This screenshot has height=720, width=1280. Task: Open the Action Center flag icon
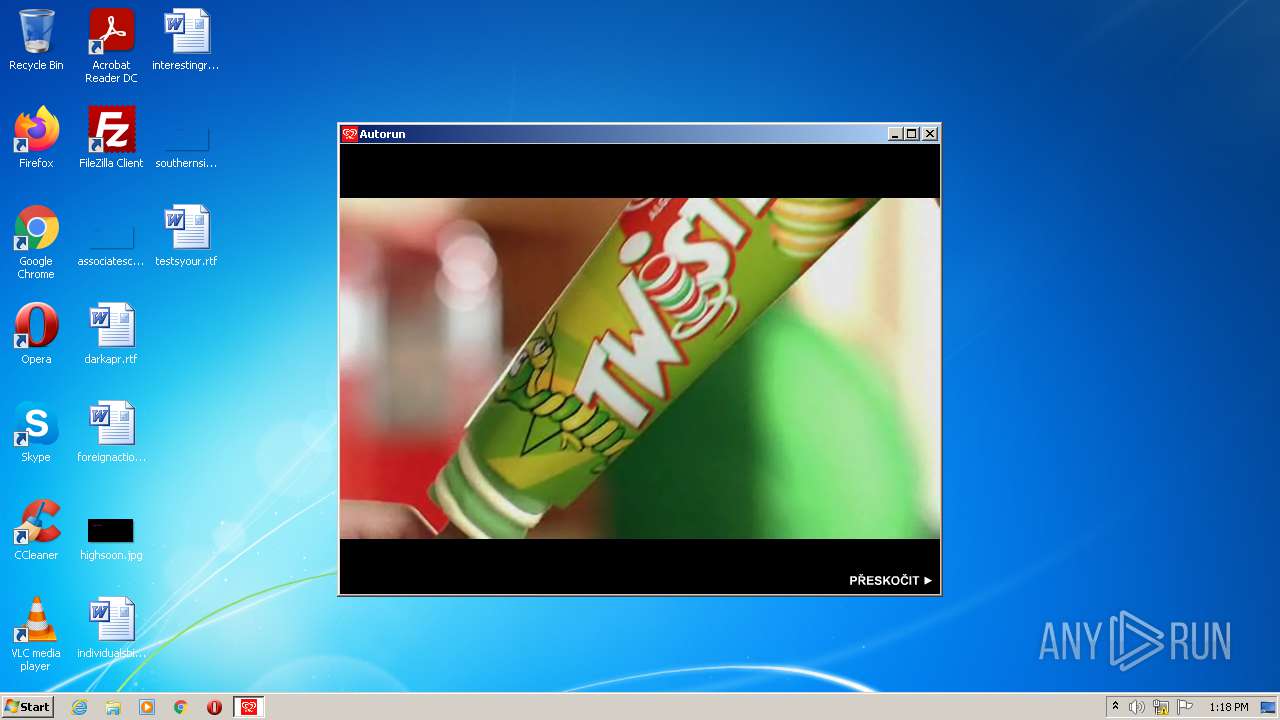(1185, 707)
